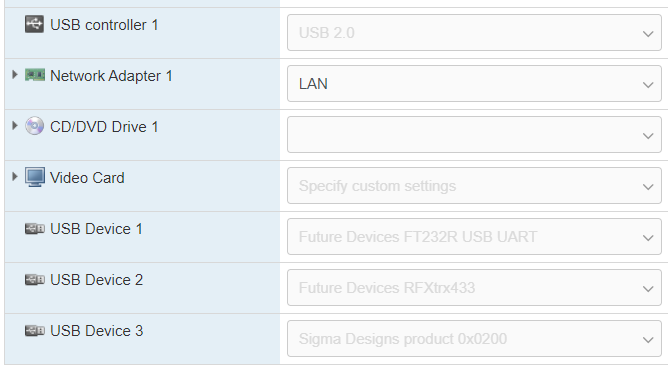Expand the Video Card section

pyautogui.click(x=14, y=176)
